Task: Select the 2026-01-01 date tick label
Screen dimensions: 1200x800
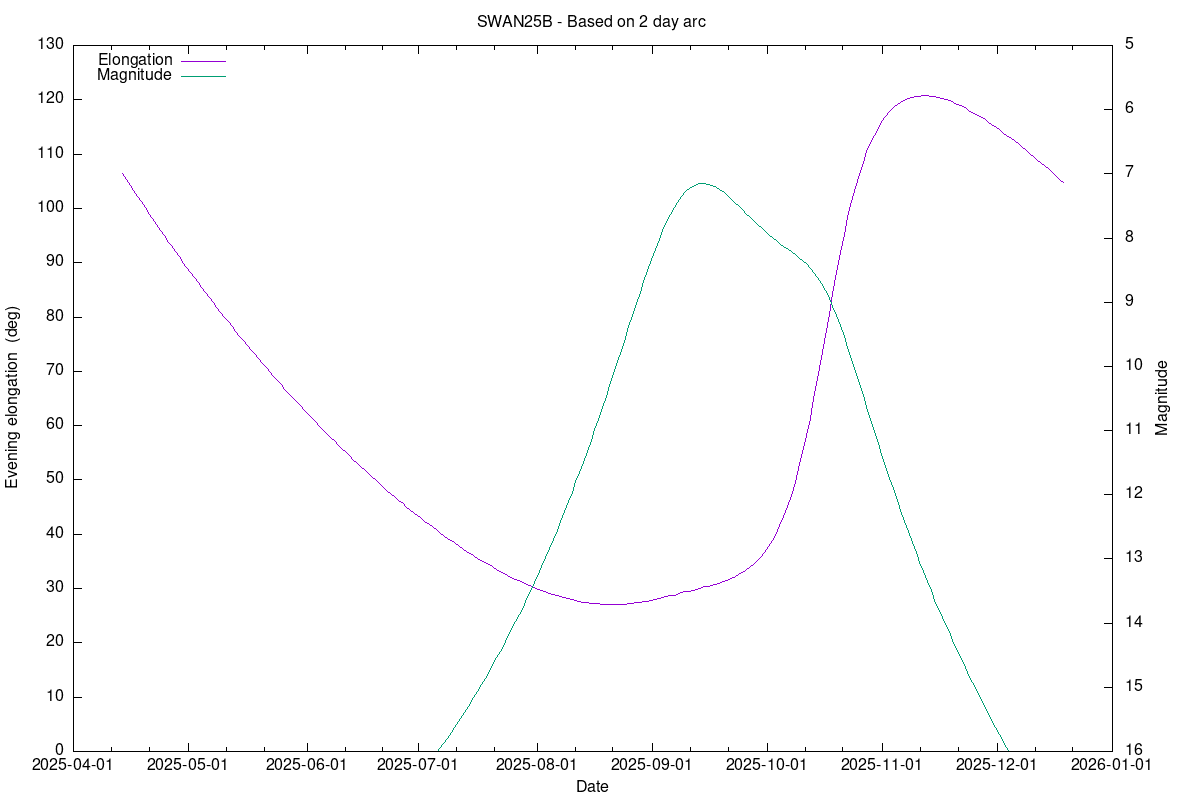Action: tap(1112, 765)
